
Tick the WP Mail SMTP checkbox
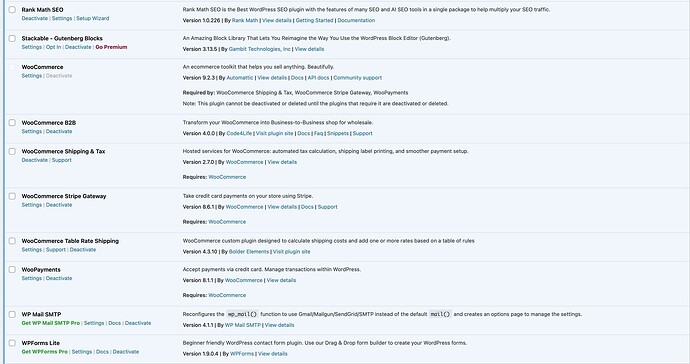click(12, 315)
